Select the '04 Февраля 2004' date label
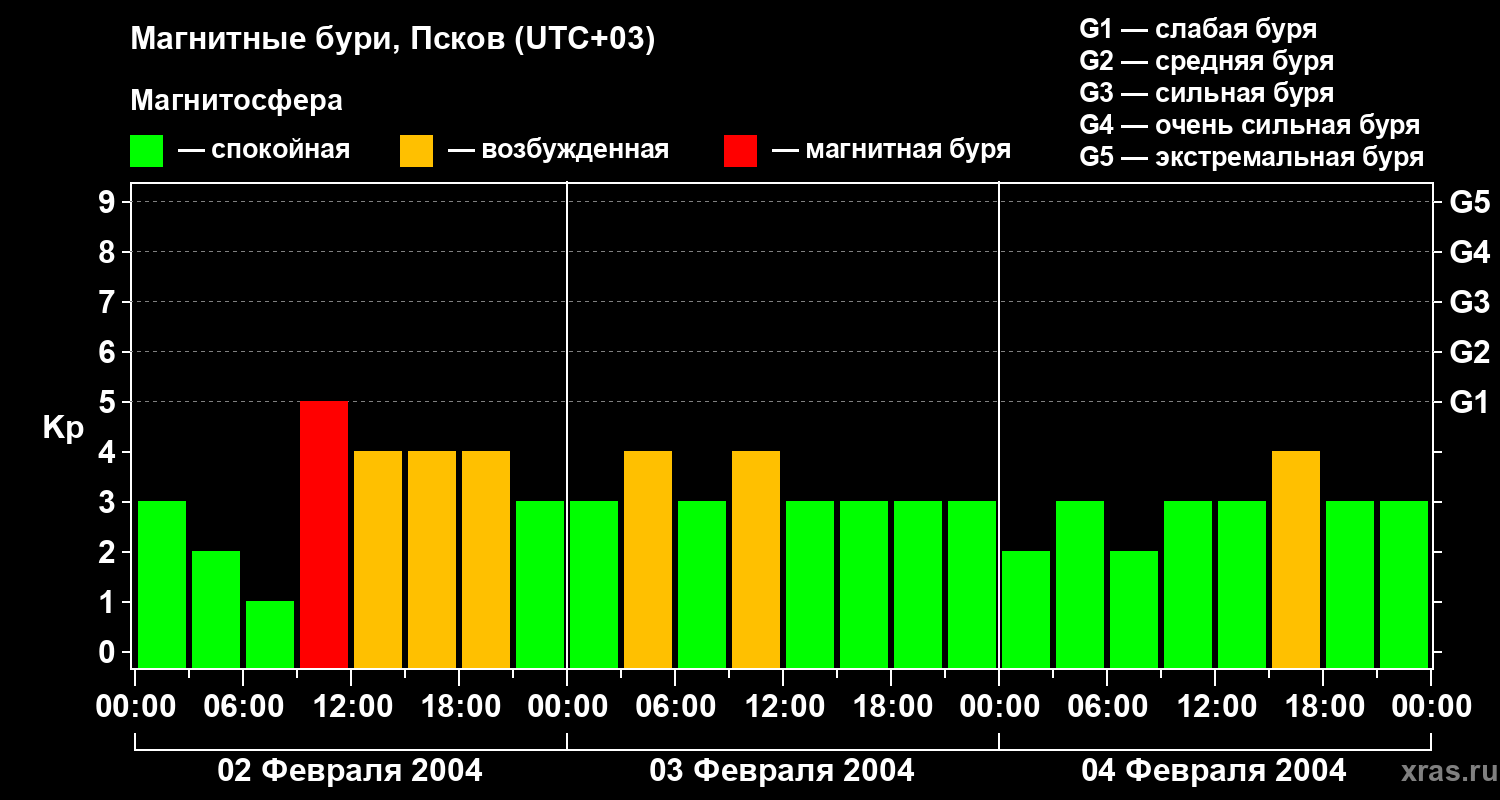Screen dimensions: 1500x800 coord(1214,771)
